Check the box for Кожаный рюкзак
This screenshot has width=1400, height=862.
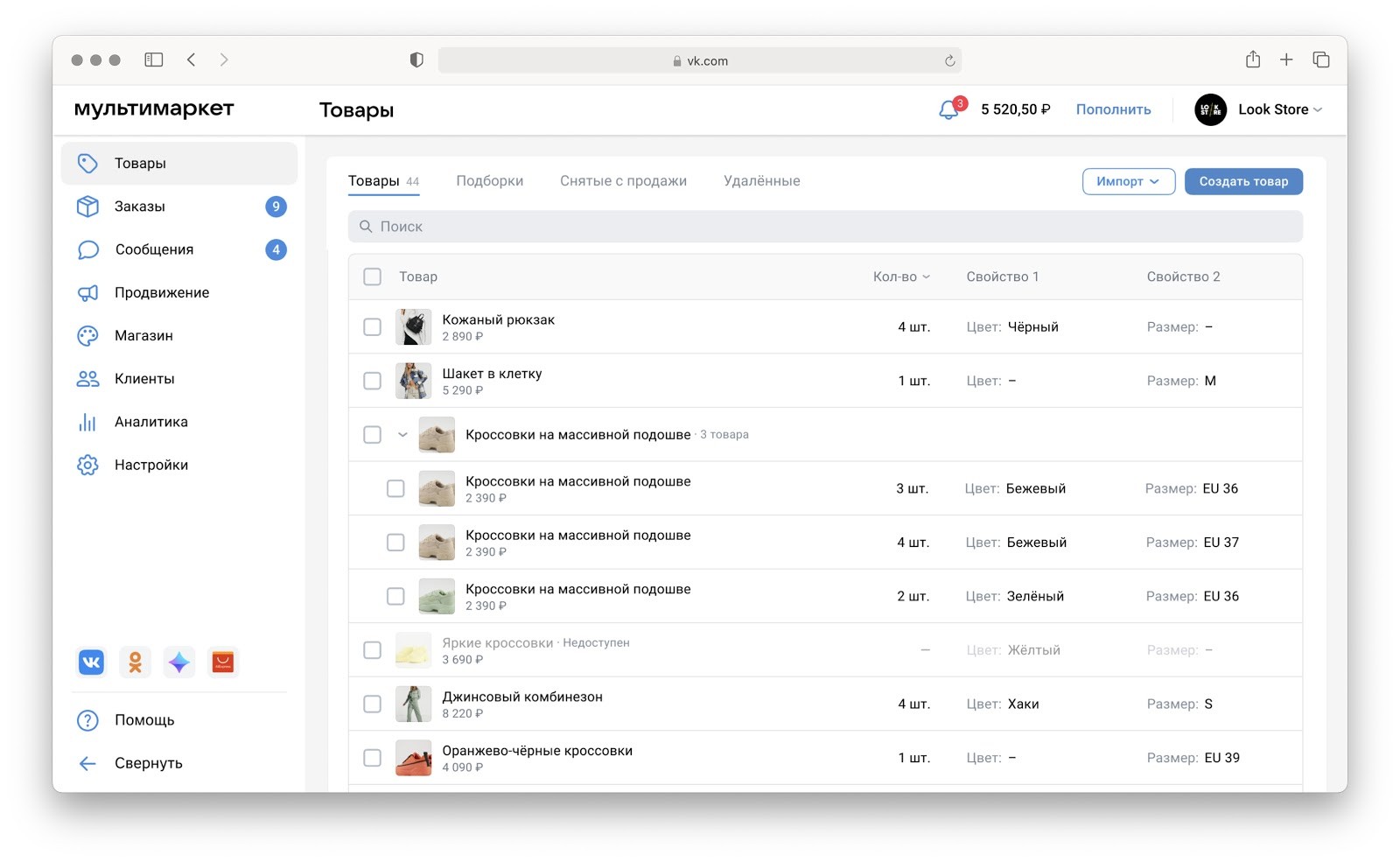point(373,327)
